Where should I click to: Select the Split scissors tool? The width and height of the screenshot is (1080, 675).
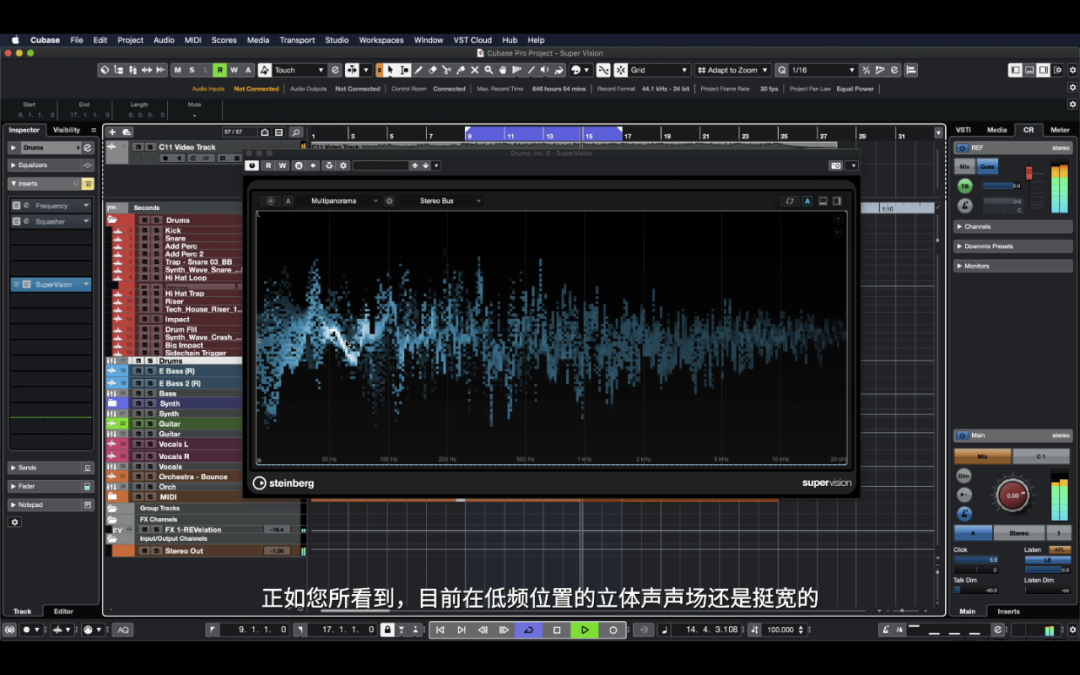(x=446, y=70)
